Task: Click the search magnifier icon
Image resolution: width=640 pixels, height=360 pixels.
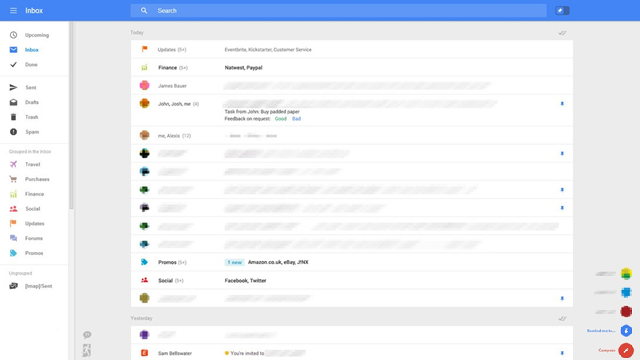Action: [x=144, y=11]
